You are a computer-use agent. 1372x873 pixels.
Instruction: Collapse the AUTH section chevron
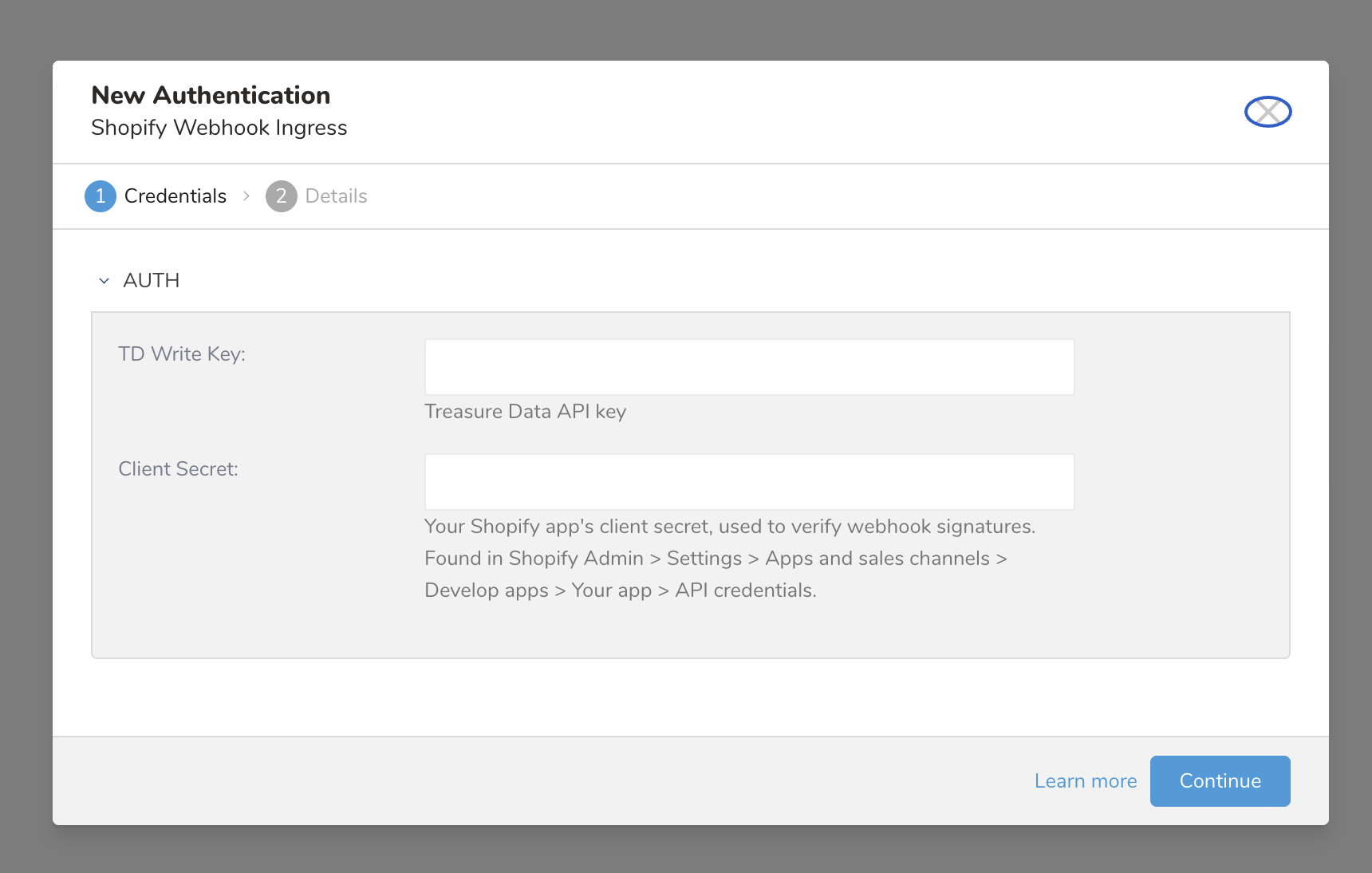coord(104,281)
